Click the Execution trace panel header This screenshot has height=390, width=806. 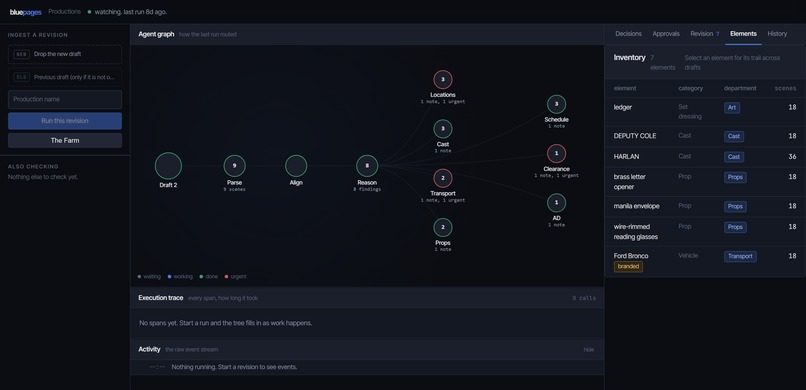coord(367,298)
